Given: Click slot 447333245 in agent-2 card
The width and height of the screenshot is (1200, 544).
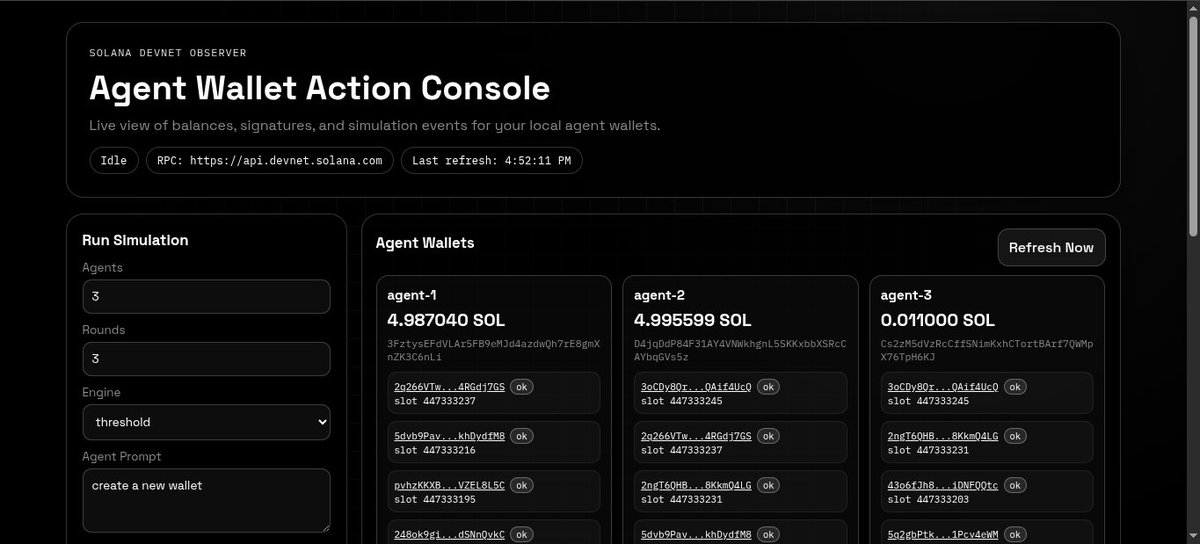Looking at the screenshot, I should tap(682, 401).
